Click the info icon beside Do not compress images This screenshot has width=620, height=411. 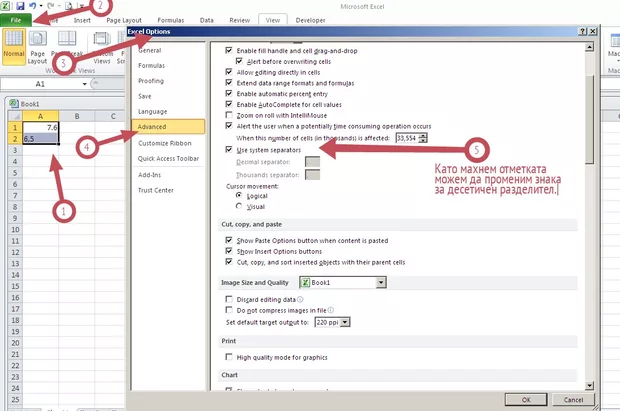(x=331, y=310)
